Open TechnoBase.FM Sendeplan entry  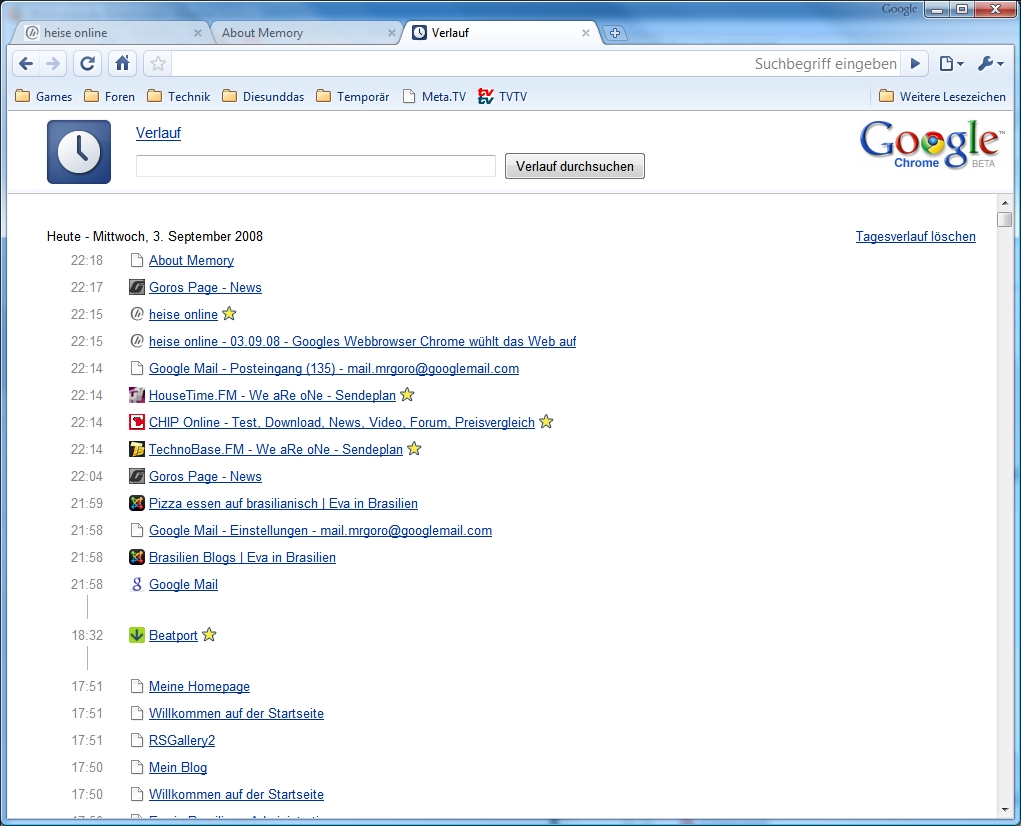276,449
